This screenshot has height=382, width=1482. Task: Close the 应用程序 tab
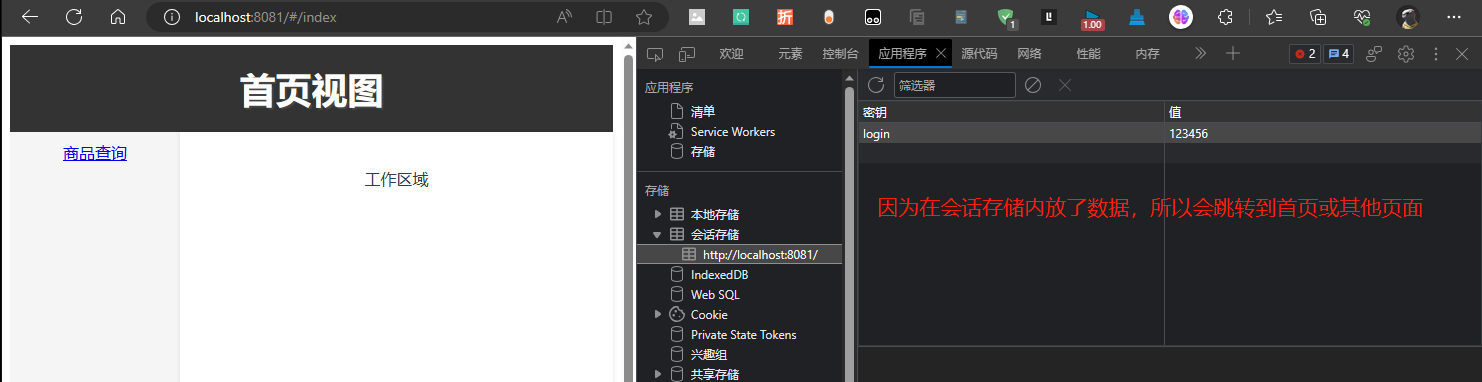tap(942, 54)
